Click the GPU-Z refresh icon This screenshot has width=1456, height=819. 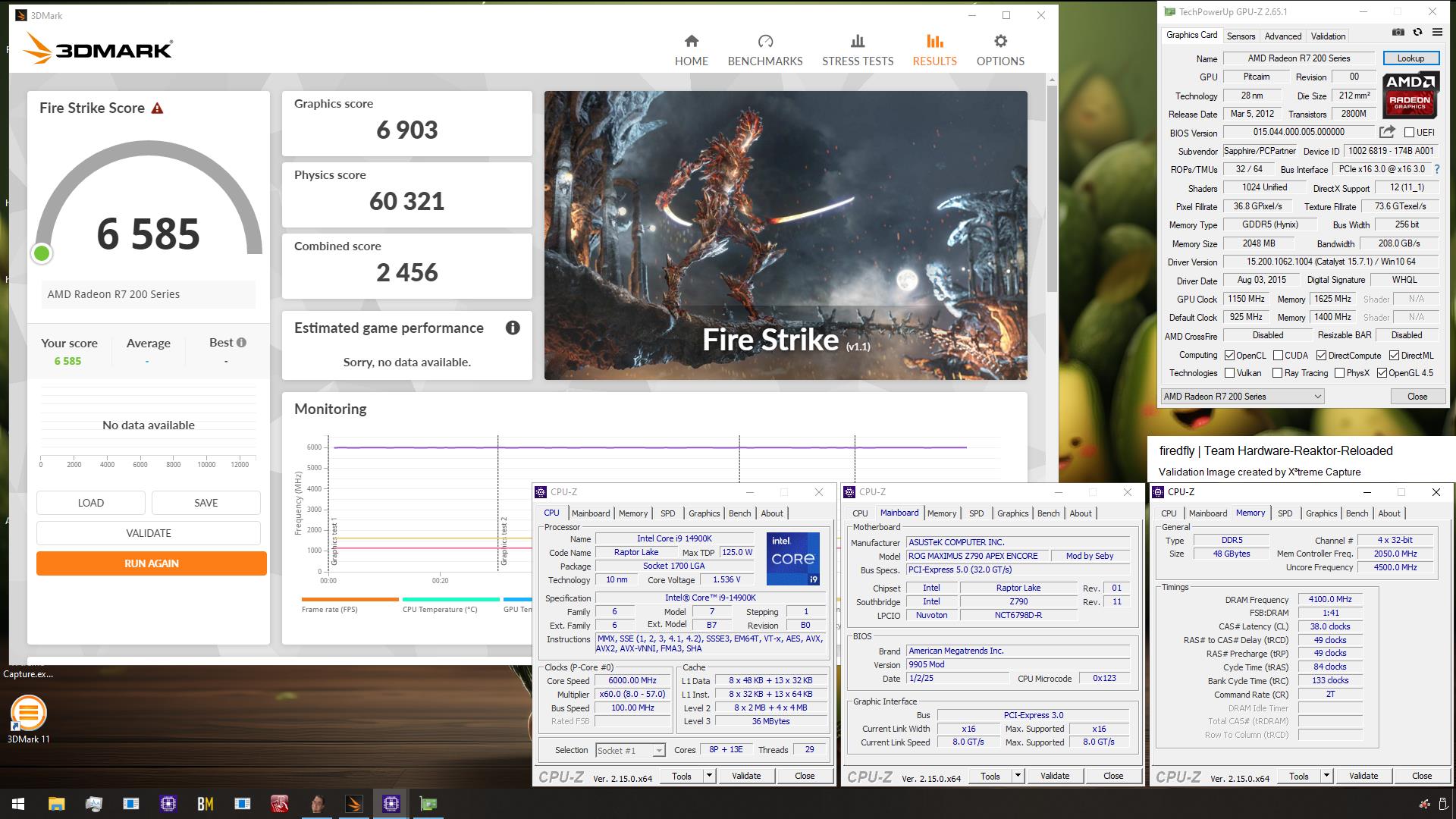pyautogui.click(x=1417, y=33)
